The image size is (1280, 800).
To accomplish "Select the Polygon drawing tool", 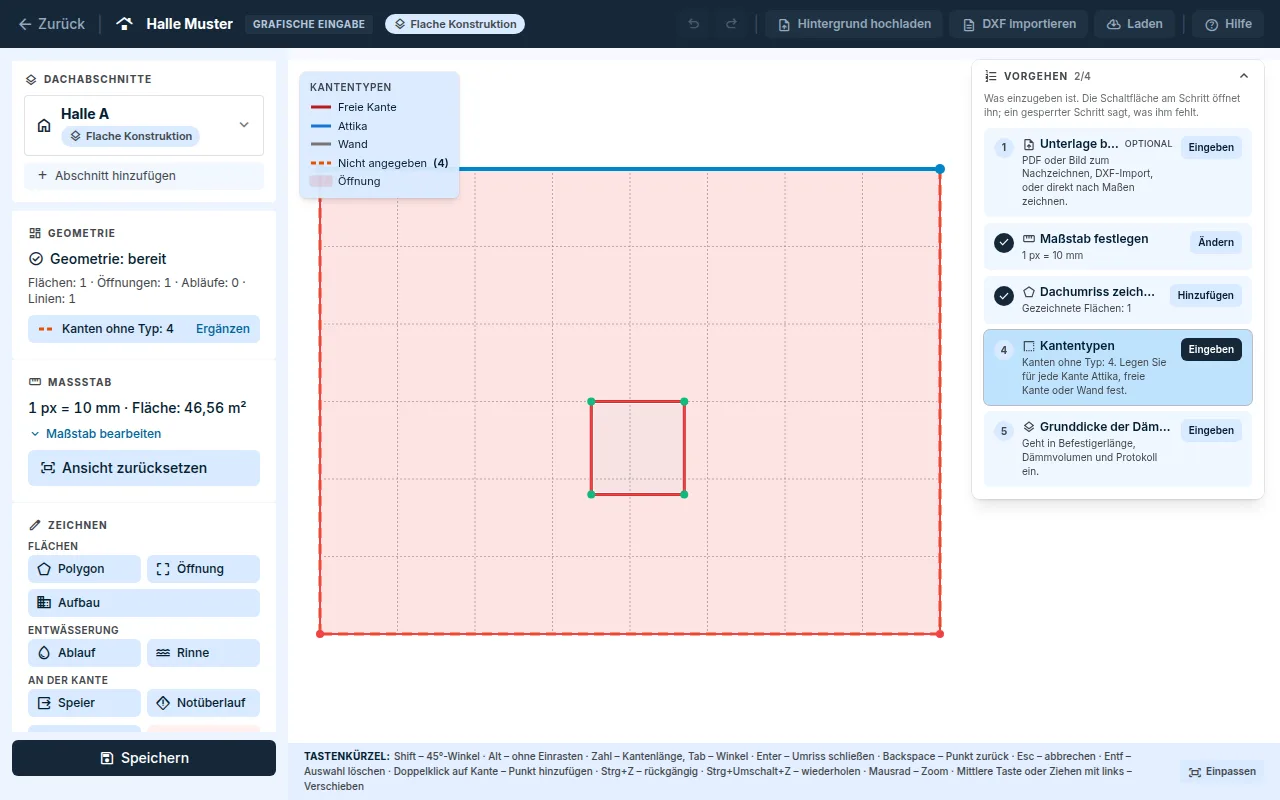I will click(x=84, y=569).
